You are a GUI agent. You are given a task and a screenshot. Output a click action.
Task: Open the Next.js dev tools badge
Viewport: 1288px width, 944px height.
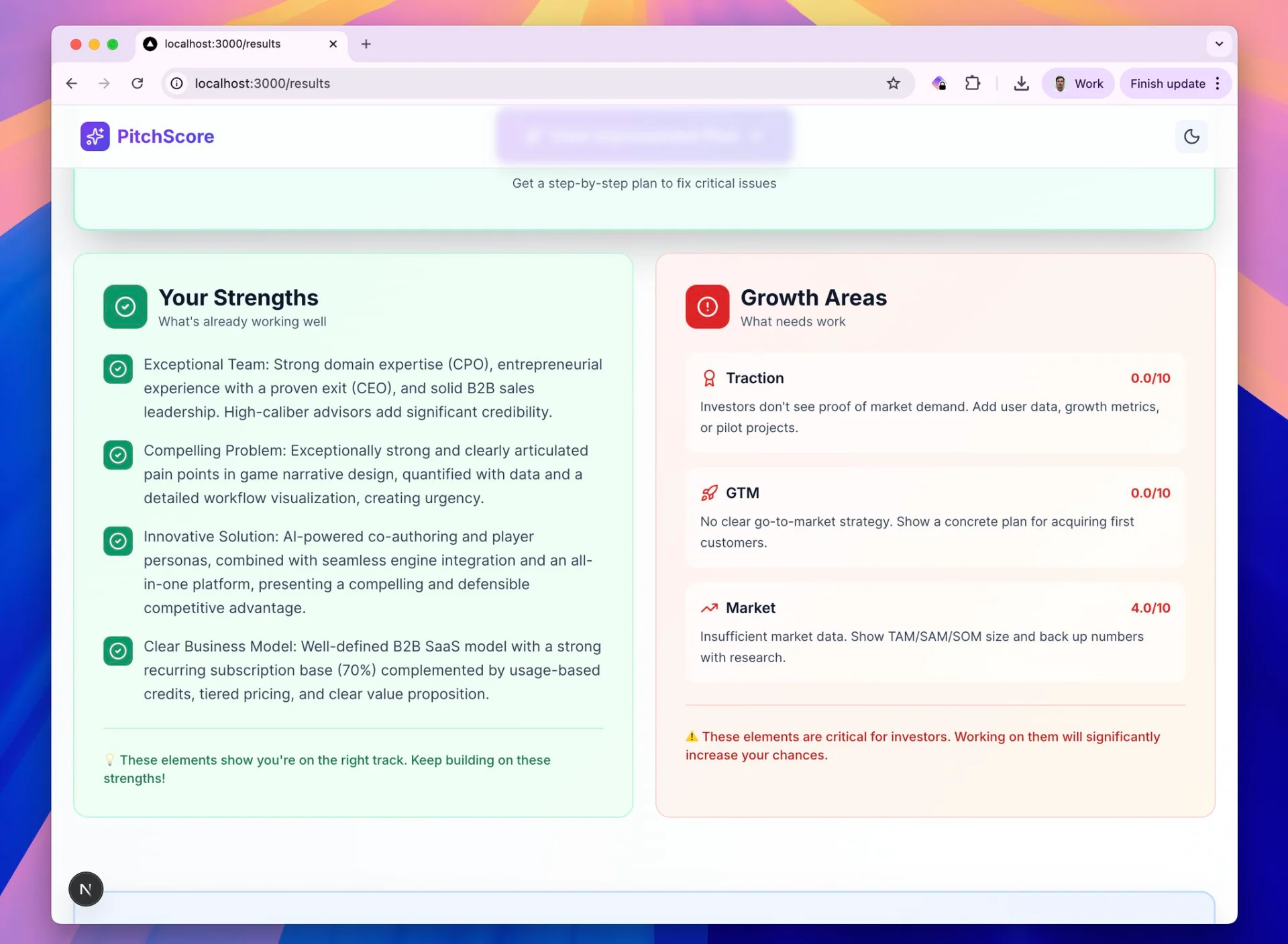pyautogui.click(x=86, y=889)
